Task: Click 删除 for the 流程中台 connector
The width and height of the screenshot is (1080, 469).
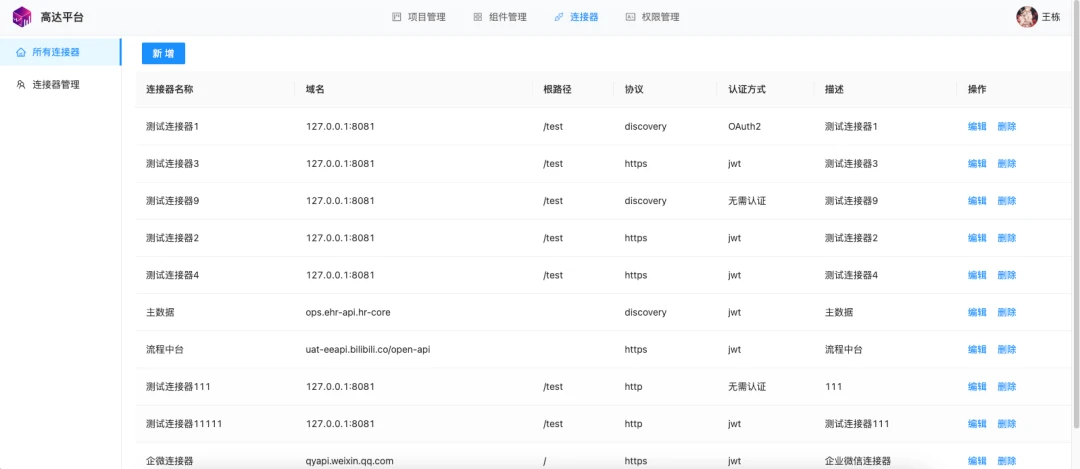Action: 1006,350
